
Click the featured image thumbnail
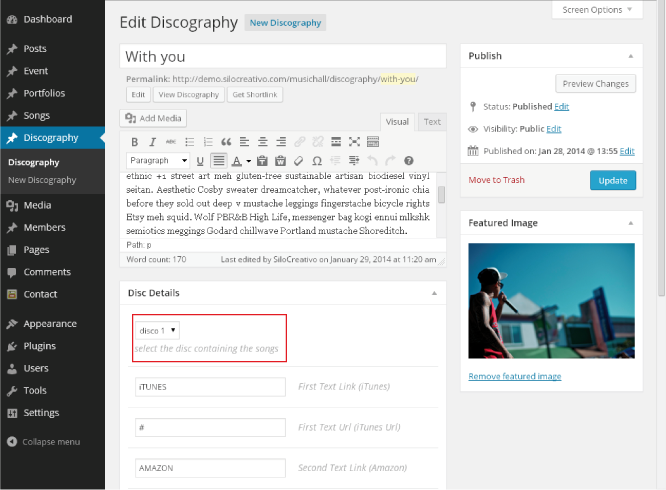coord(551,301)
